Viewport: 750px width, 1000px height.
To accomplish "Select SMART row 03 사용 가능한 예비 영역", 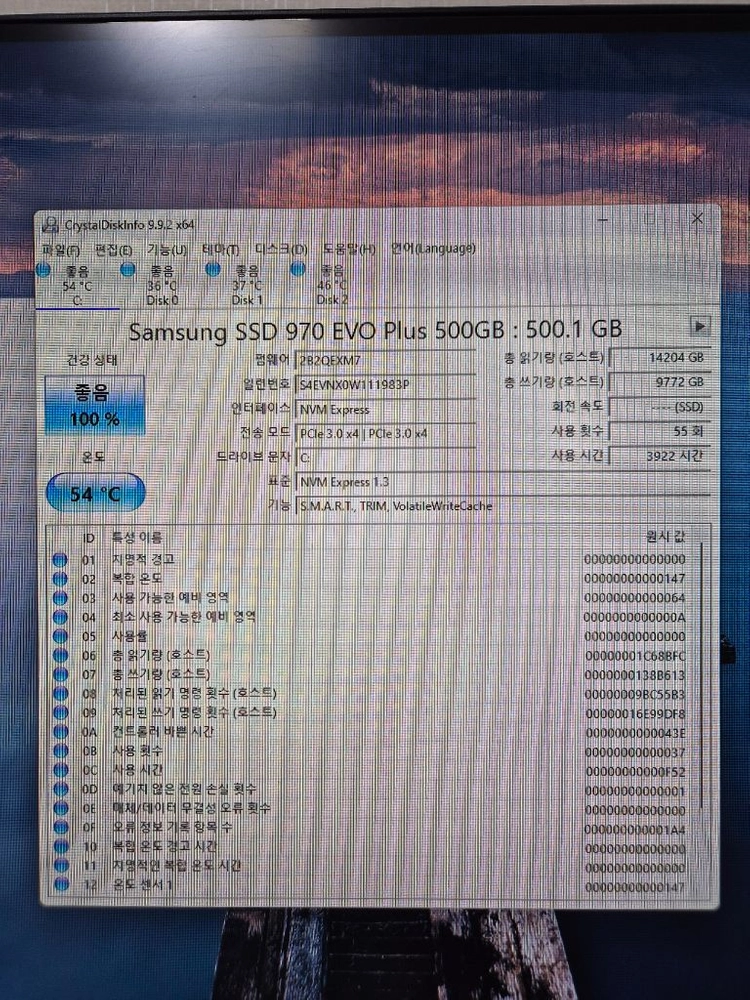I will click(x=372, y=598).
